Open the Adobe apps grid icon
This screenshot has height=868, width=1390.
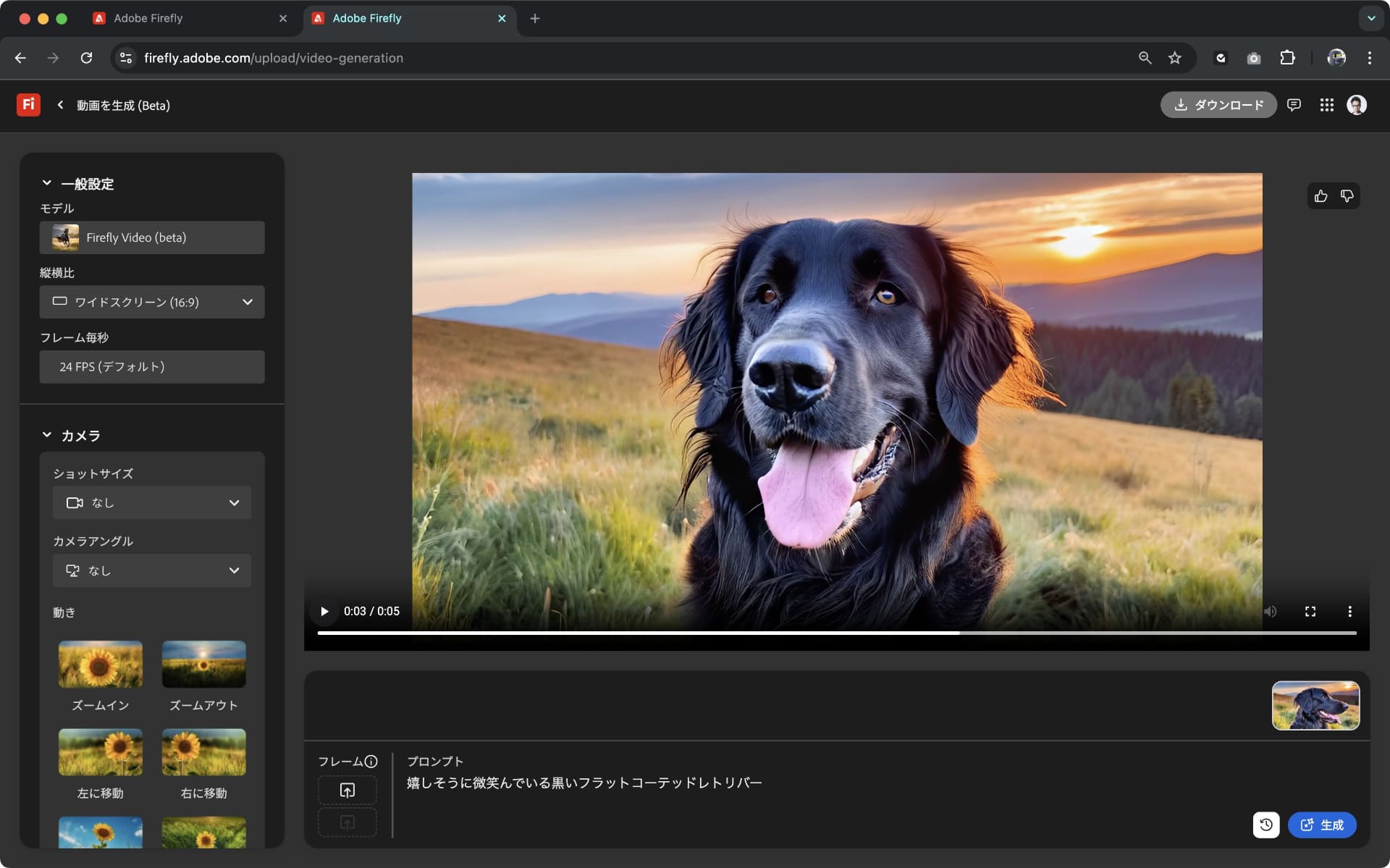1327,105
